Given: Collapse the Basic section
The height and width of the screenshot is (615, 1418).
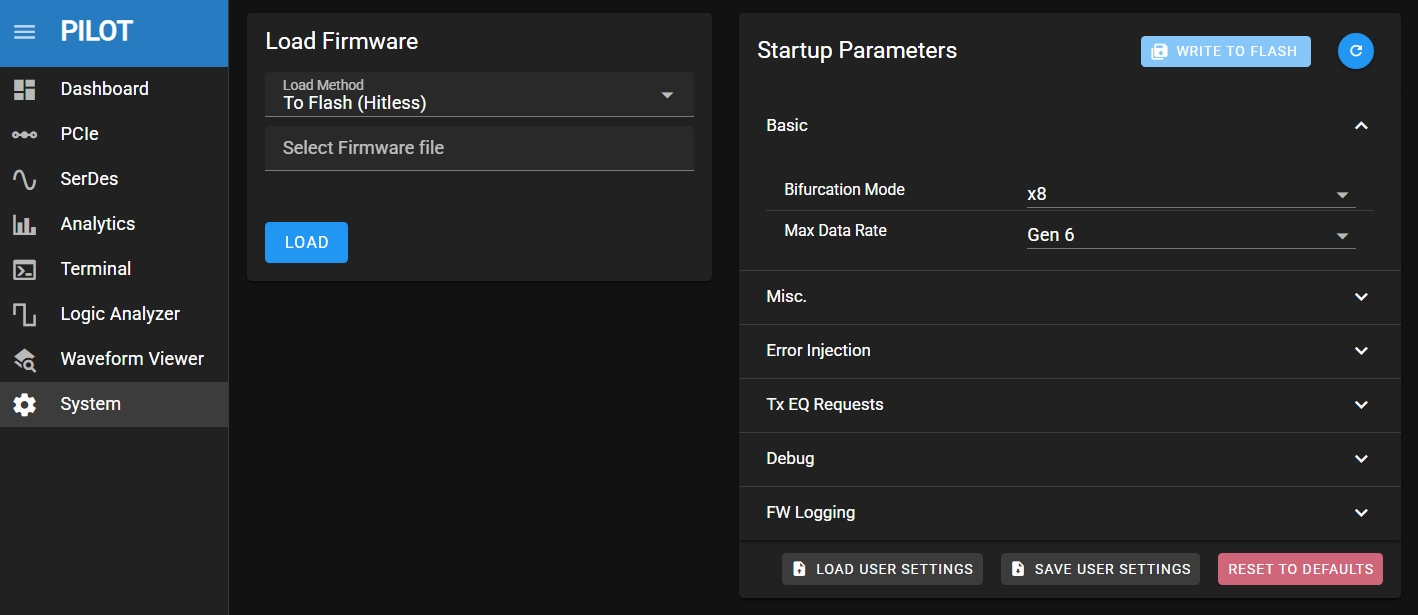Looking at the screenshot, I should point(1360,126).
